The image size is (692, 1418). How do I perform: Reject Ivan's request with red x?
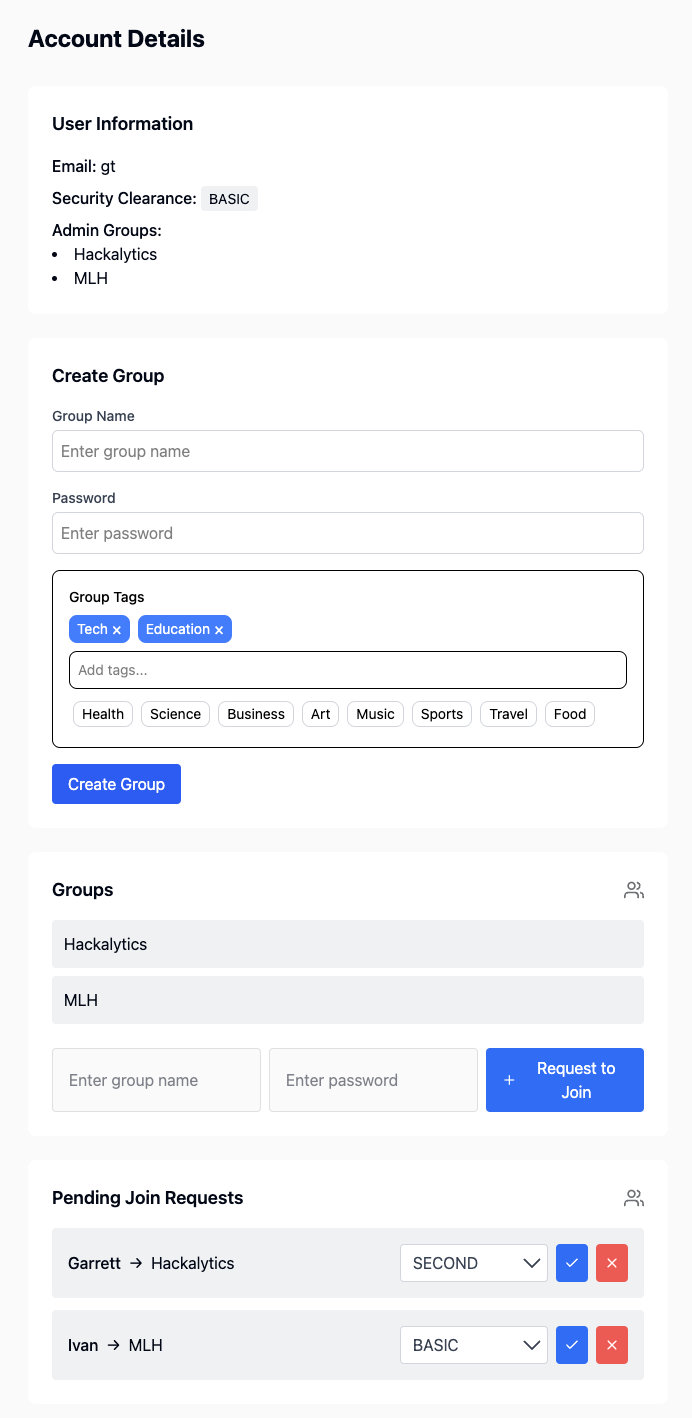pos(612,1345)
